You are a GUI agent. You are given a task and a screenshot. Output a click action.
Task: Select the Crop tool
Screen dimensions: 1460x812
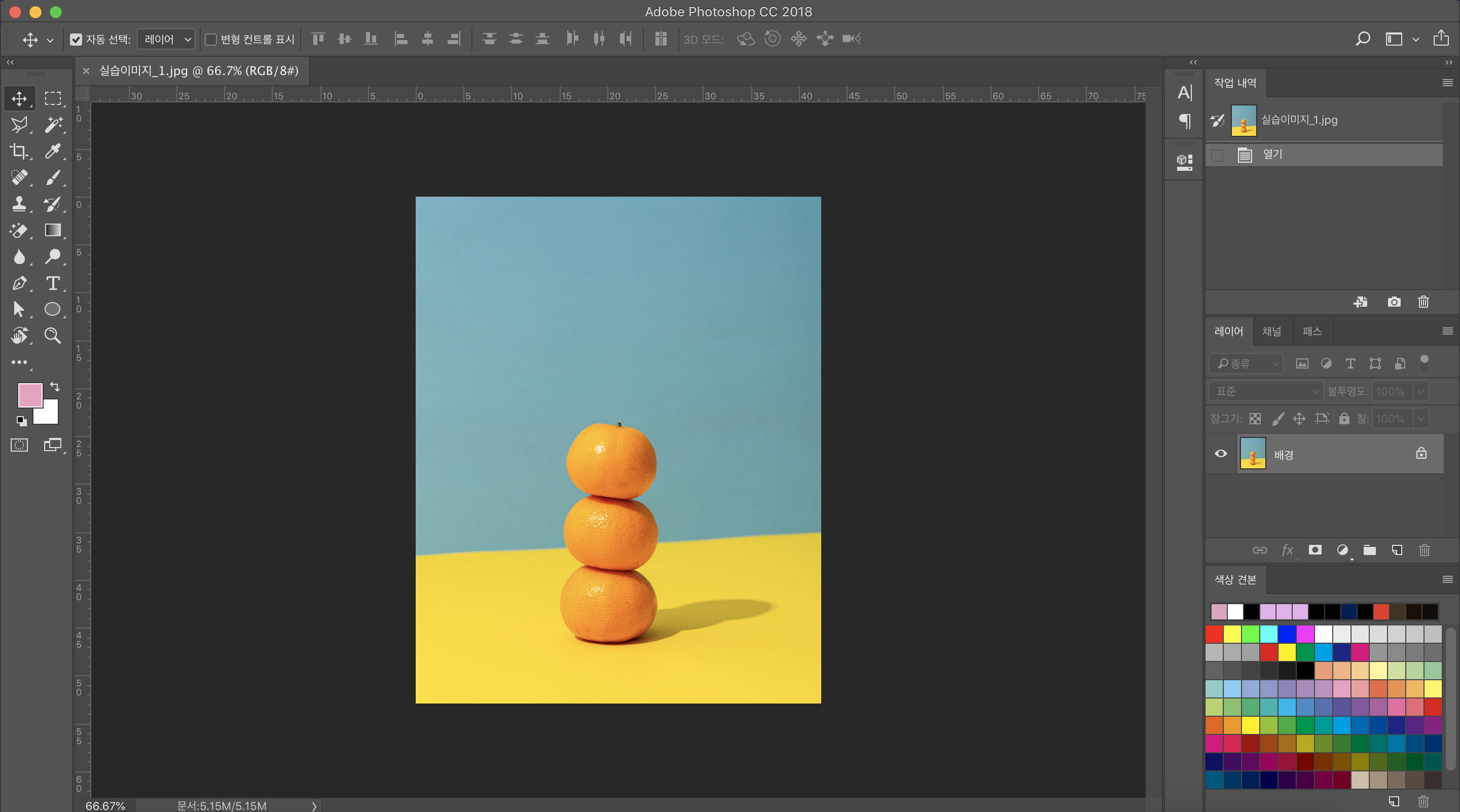coord(19,151)
